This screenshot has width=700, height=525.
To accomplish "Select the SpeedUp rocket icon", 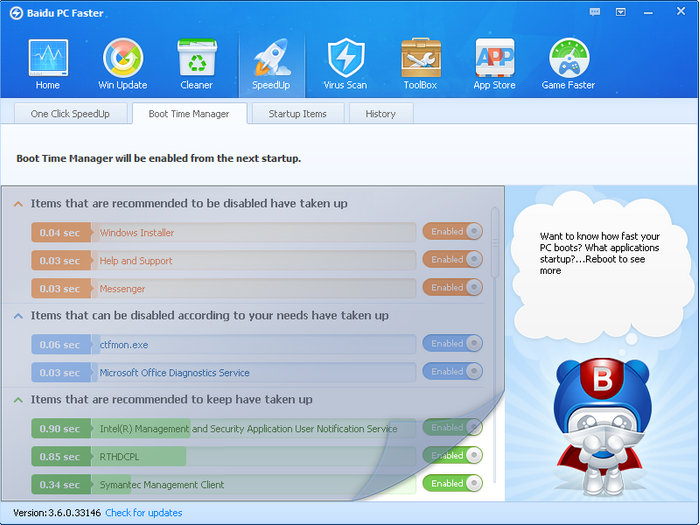I will (x=271, y=57).
